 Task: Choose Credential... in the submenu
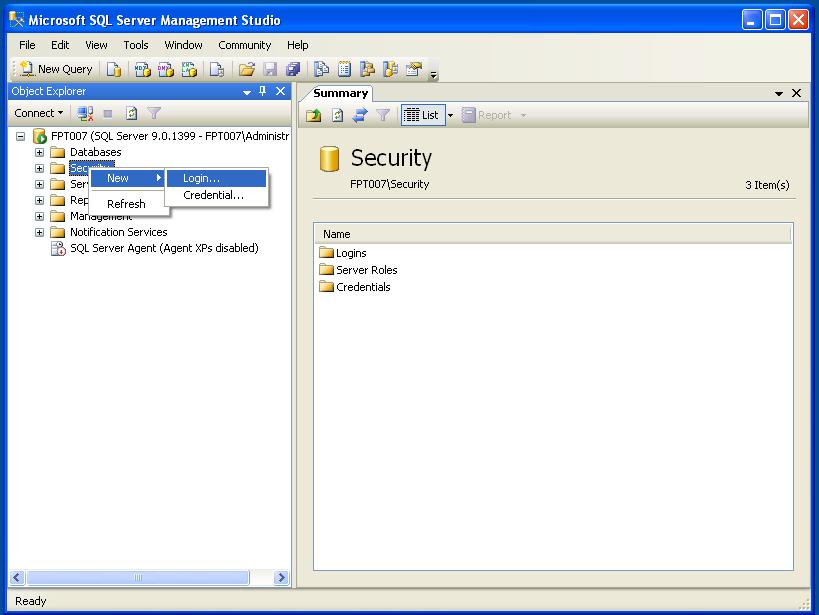(216, 195)
